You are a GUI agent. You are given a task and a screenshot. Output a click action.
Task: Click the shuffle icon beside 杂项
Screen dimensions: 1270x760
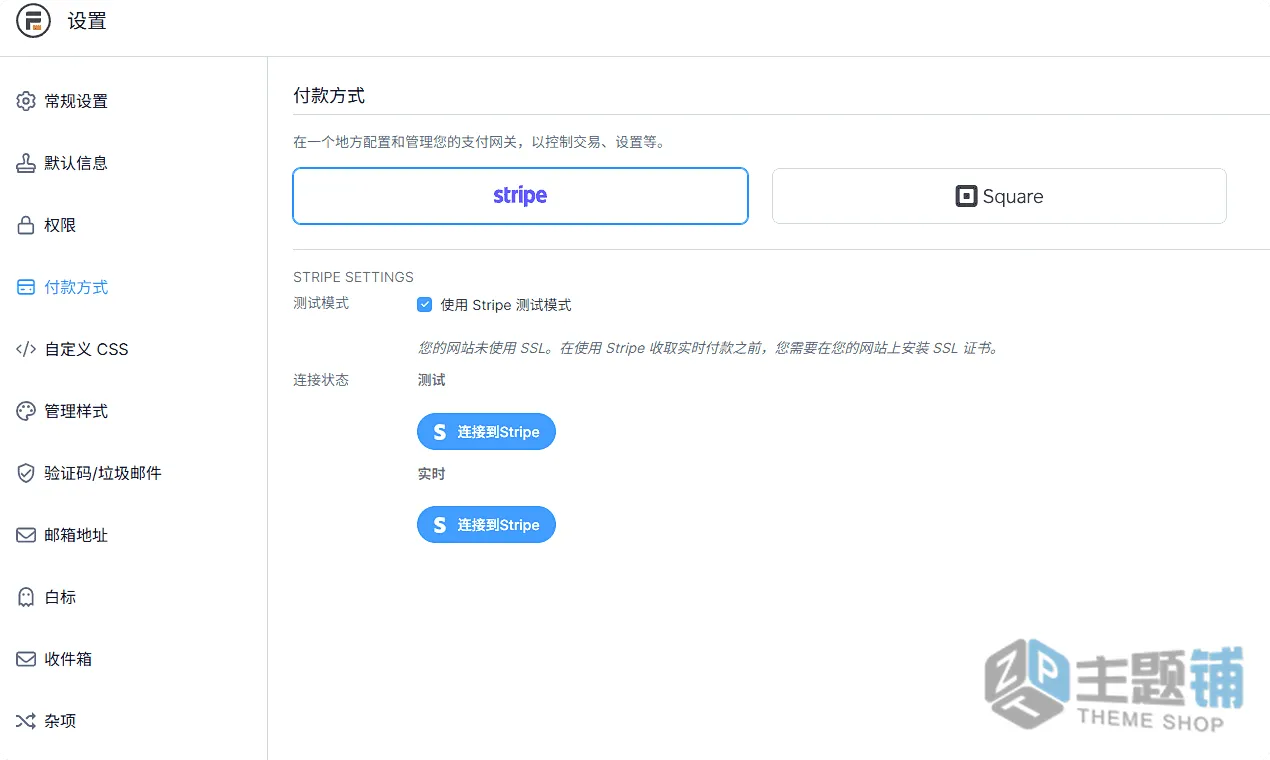(26, 721)
